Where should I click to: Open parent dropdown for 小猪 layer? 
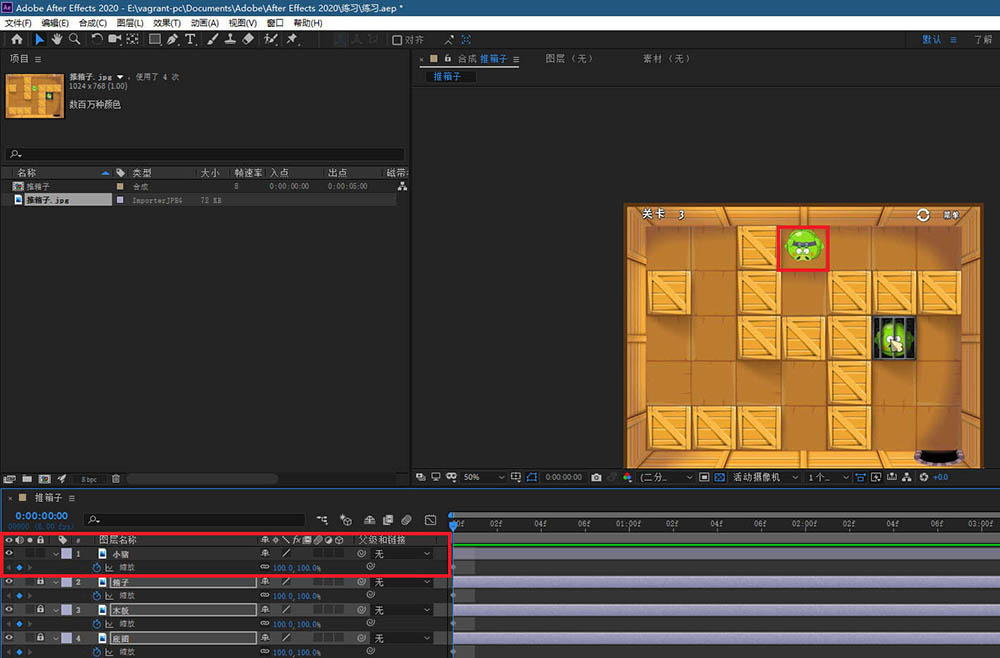[402, 554]
